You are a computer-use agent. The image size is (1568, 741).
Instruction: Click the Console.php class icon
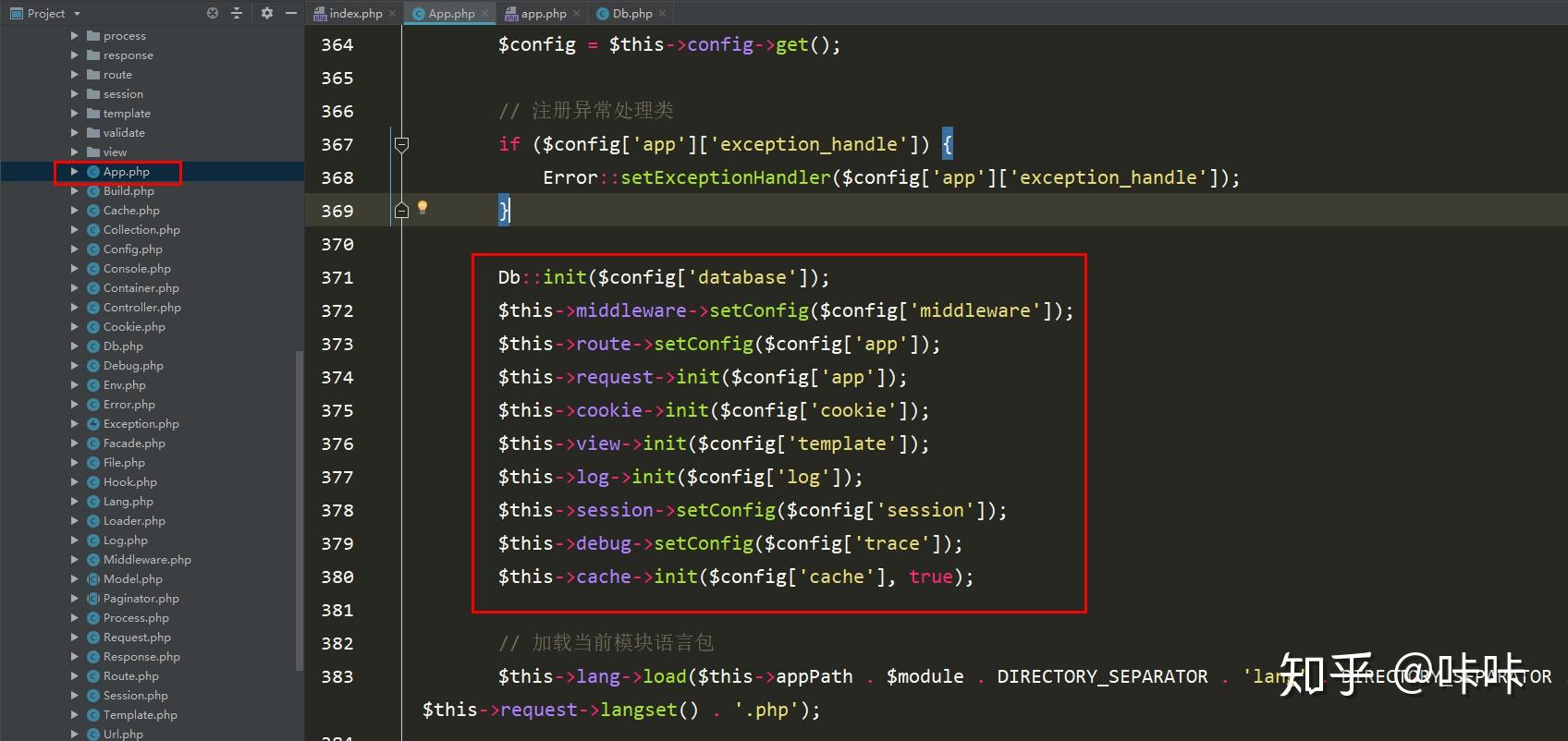coord(93,269)
